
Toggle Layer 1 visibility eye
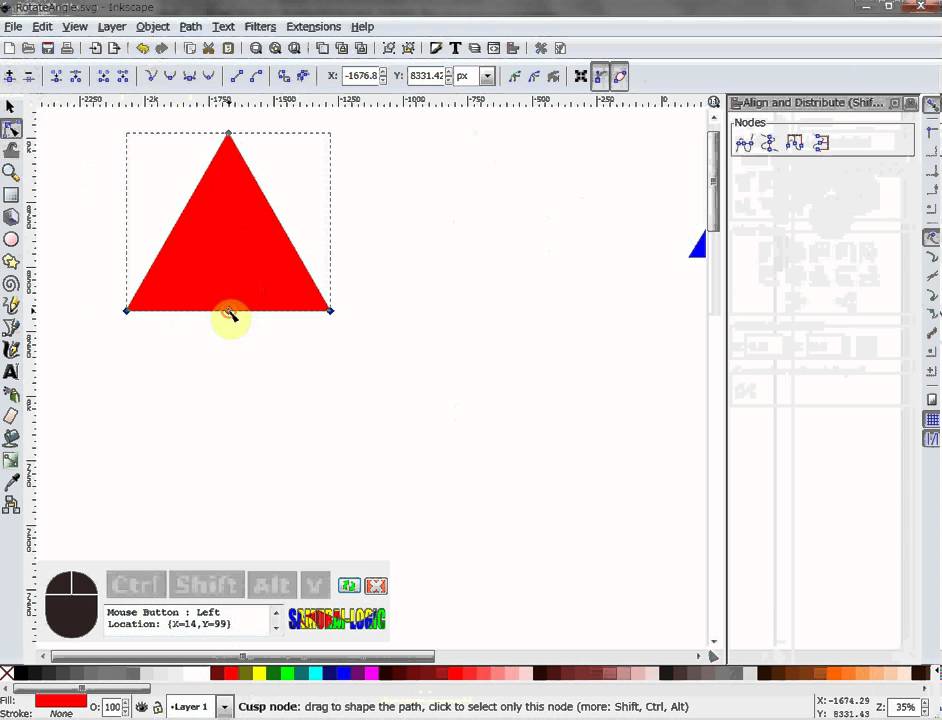point(141,707)
